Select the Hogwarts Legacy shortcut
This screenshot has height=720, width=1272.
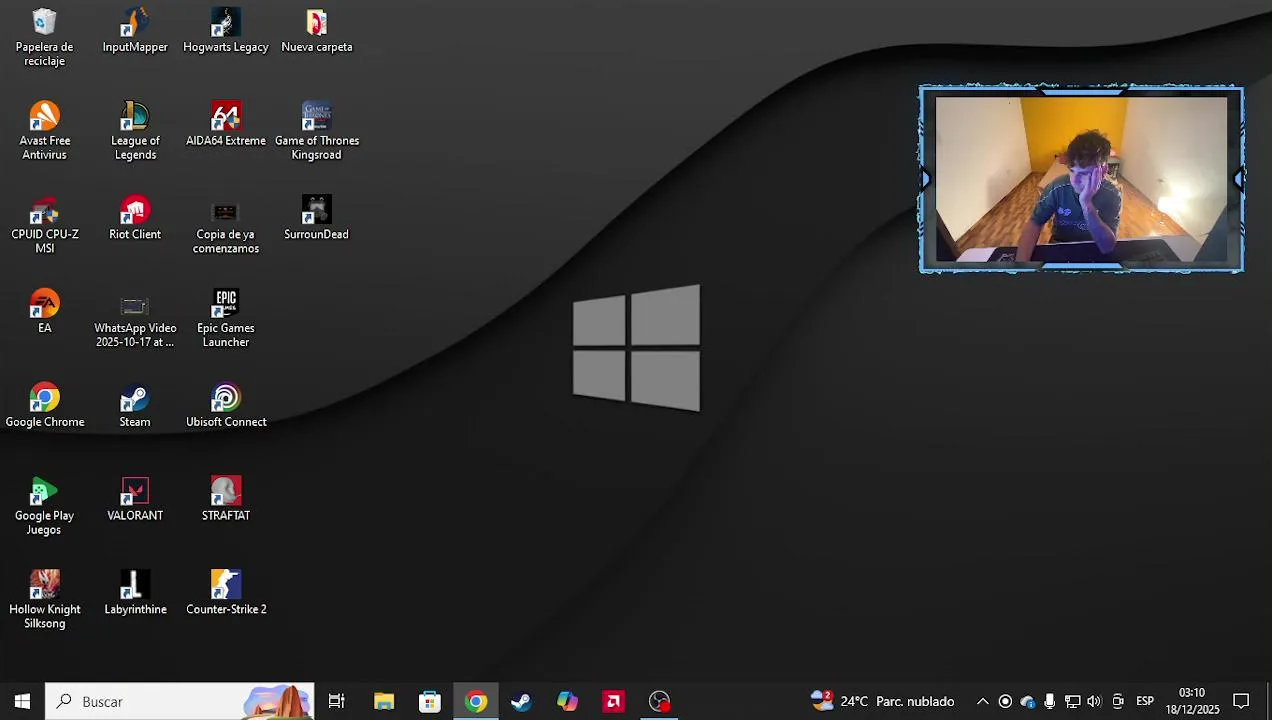[226, 31]
